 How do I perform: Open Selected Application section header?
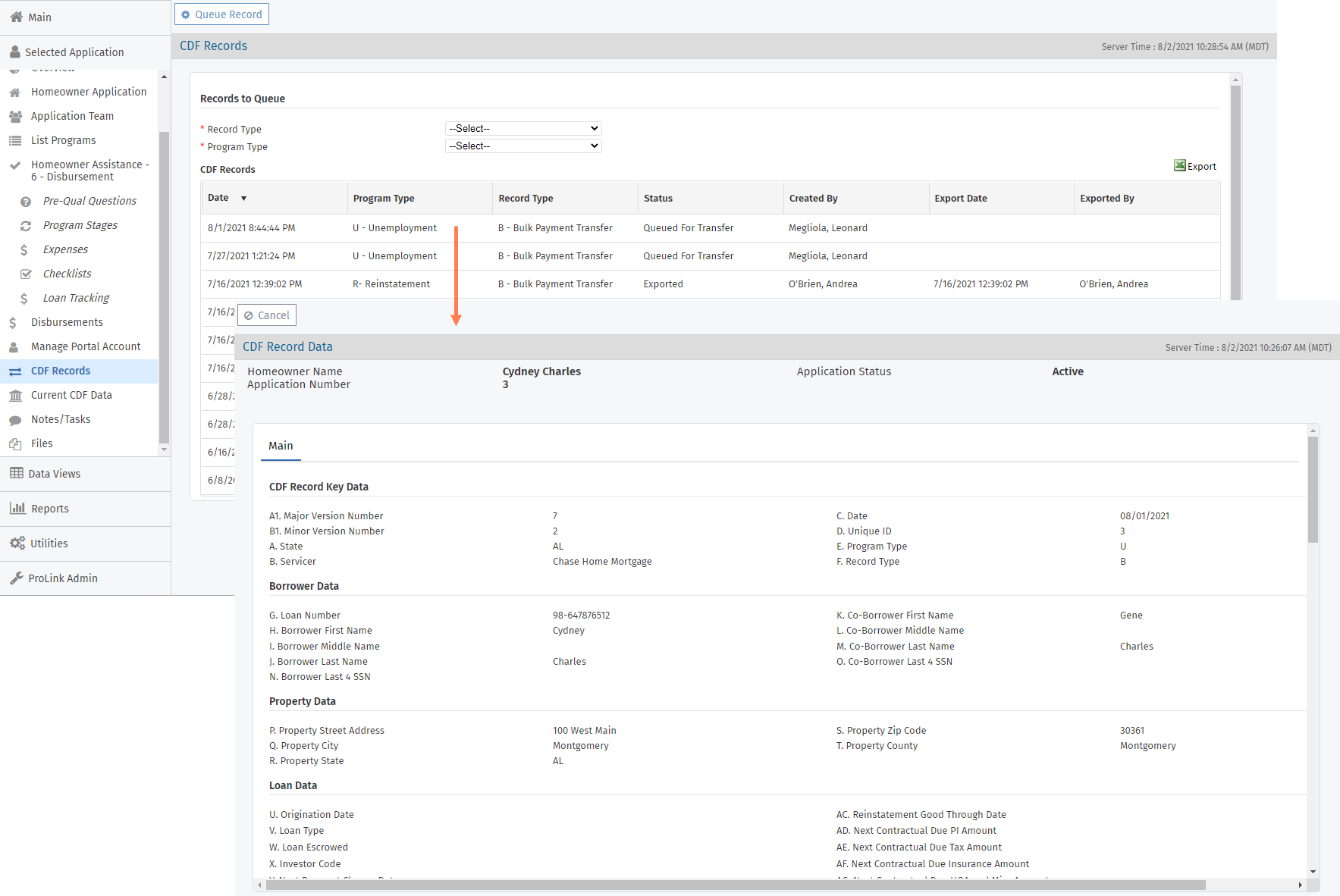coord(74,52)
